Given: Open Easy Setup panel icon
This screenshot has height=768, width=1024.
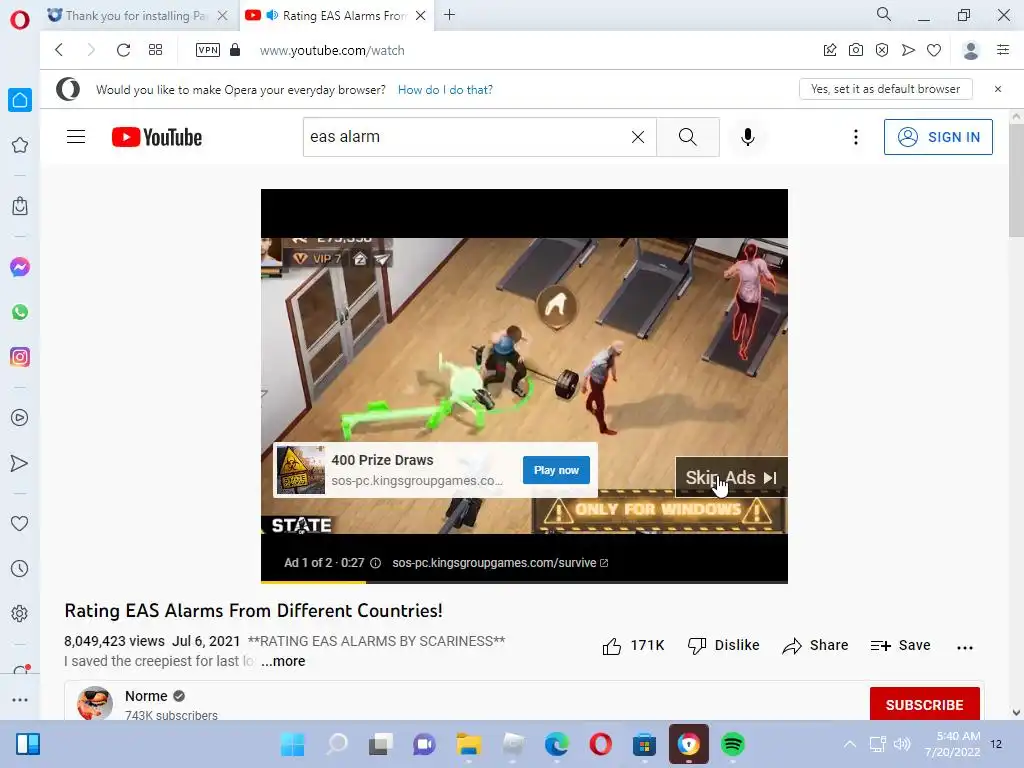Looking at the screenshot, I should click(x=1003, y=50).
